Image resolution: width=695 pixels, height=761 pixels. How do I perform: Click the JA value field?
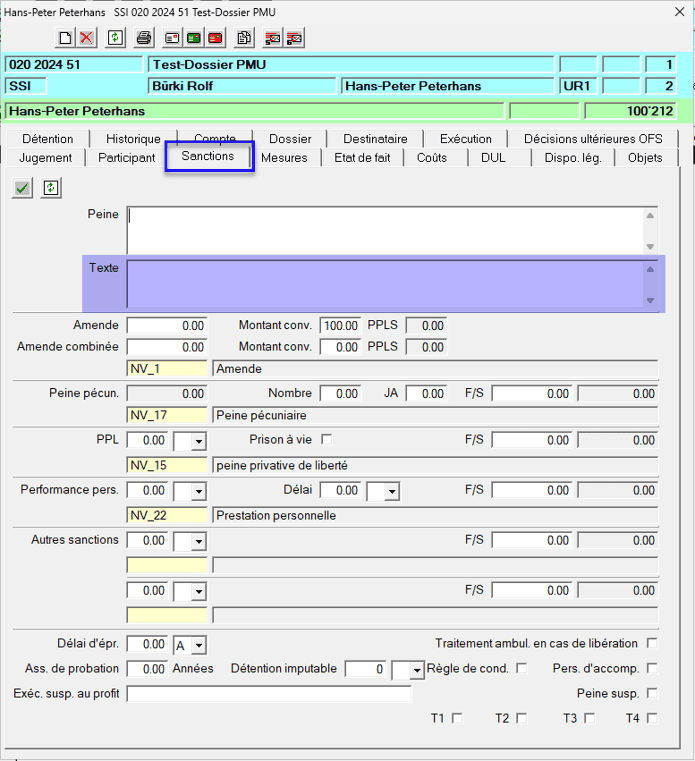tap(426, 394)
